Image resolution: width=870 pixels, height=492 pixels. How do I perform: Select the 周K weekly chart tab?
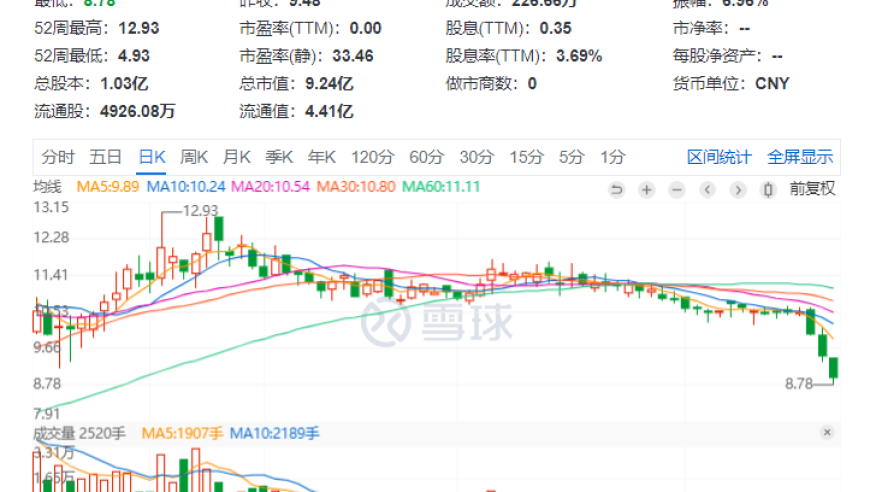click(x=194, y=157)
